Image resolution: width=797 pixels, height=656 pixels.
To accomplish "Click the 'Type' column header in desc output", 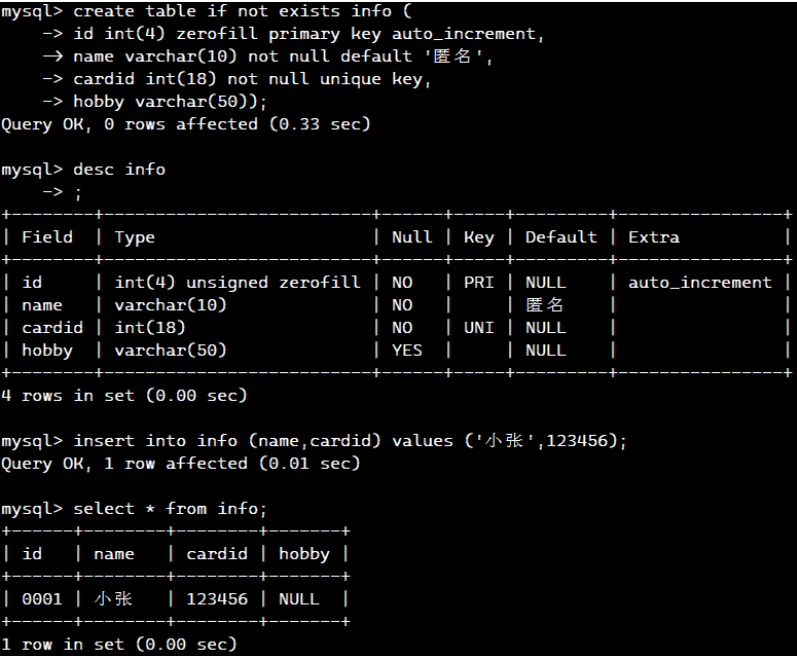I will (134, 238).
